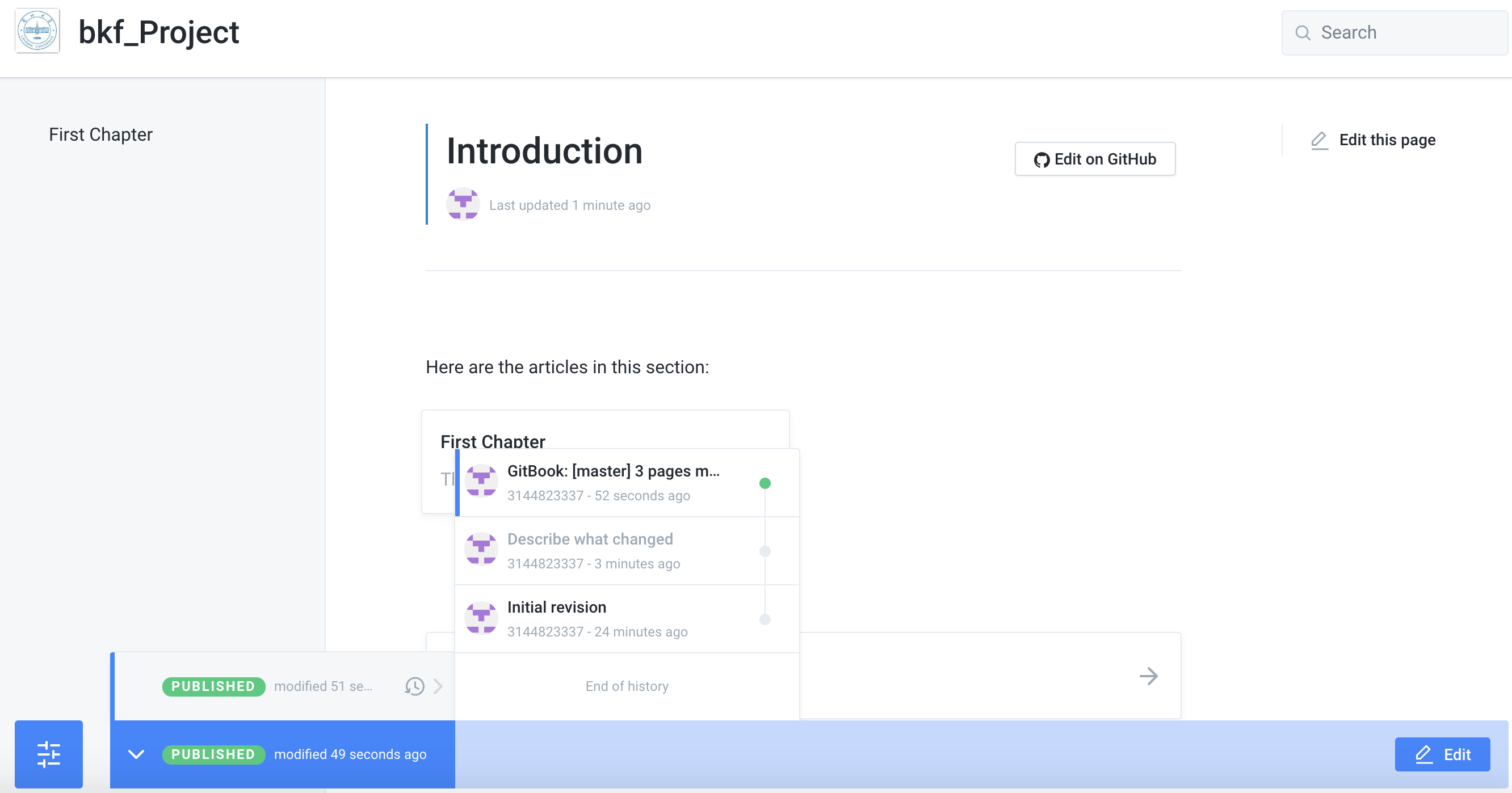Select the GitBook master 3 pages revision

(x=614, y=482)
